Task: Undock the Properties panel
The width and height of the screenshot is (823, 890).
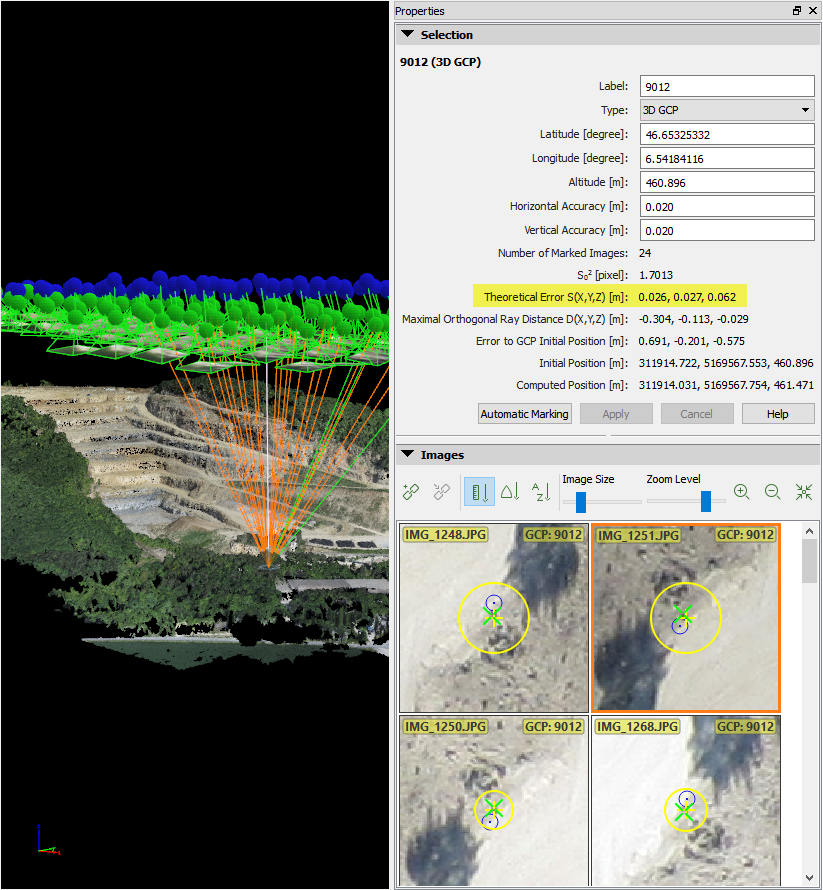Action: 797,11
